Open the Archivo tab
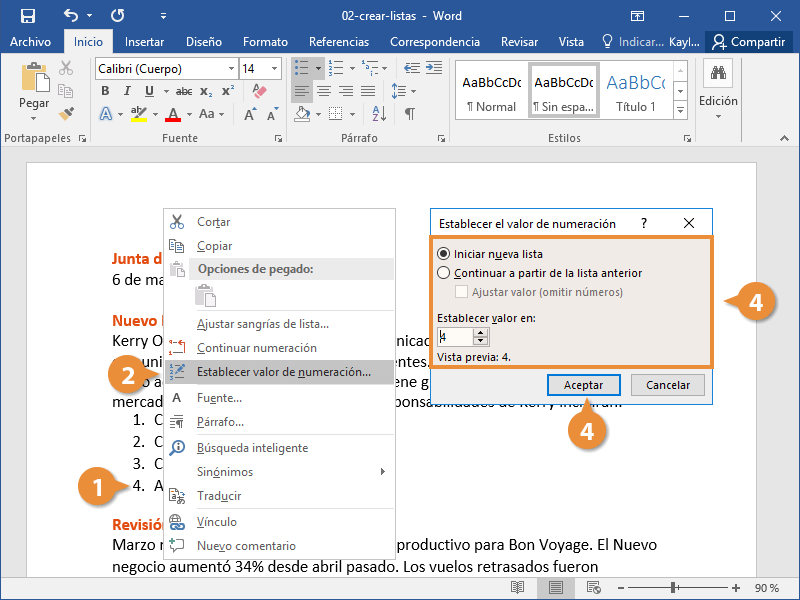The width and height of the screenshot is (800, 600). click(30, 42)
